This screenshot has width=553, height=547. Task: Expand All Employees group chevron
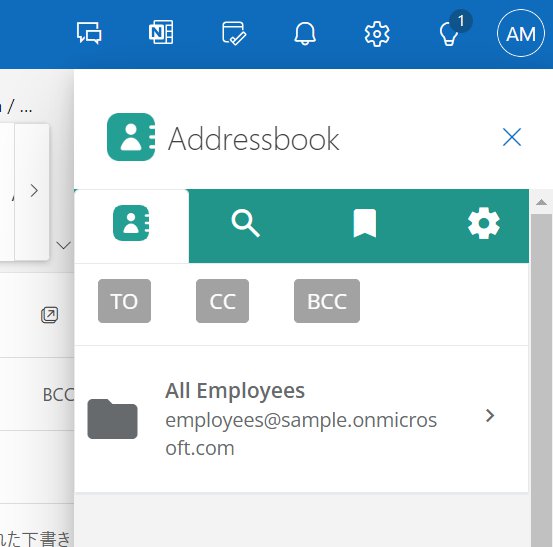pos(490,416)
